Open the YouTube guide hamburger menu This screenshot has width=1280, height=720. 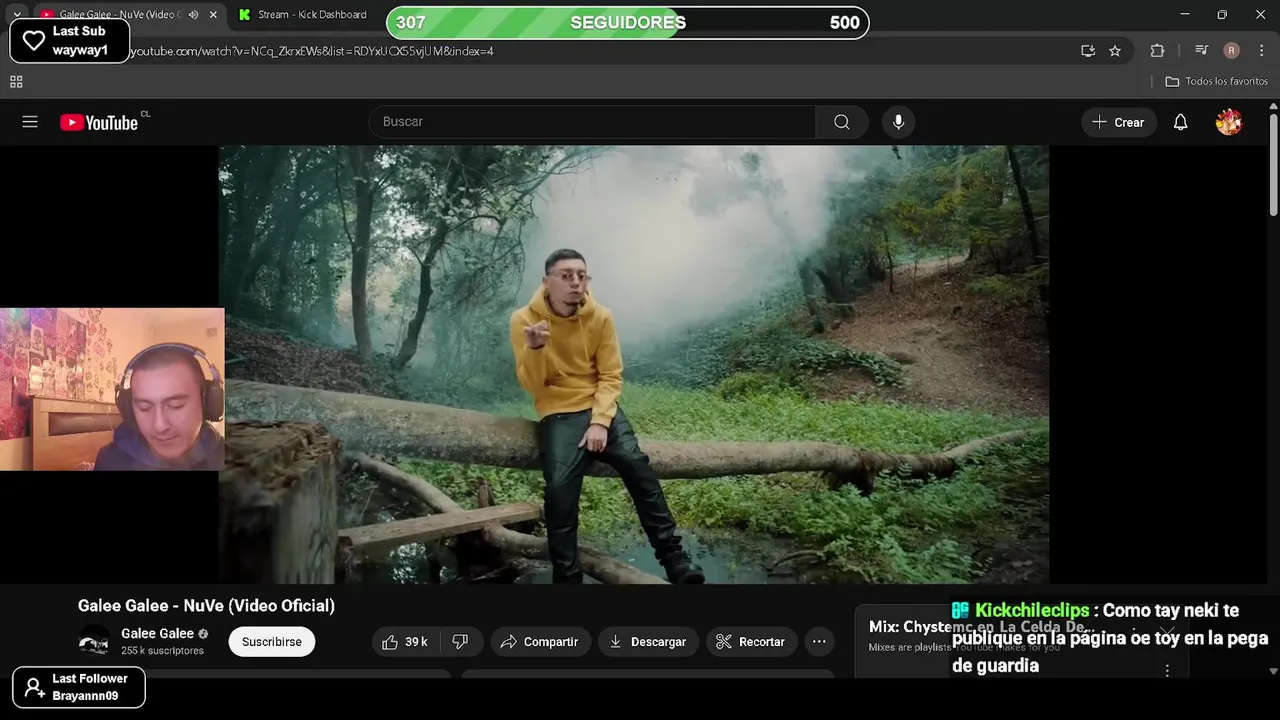(x=30, y=122)
